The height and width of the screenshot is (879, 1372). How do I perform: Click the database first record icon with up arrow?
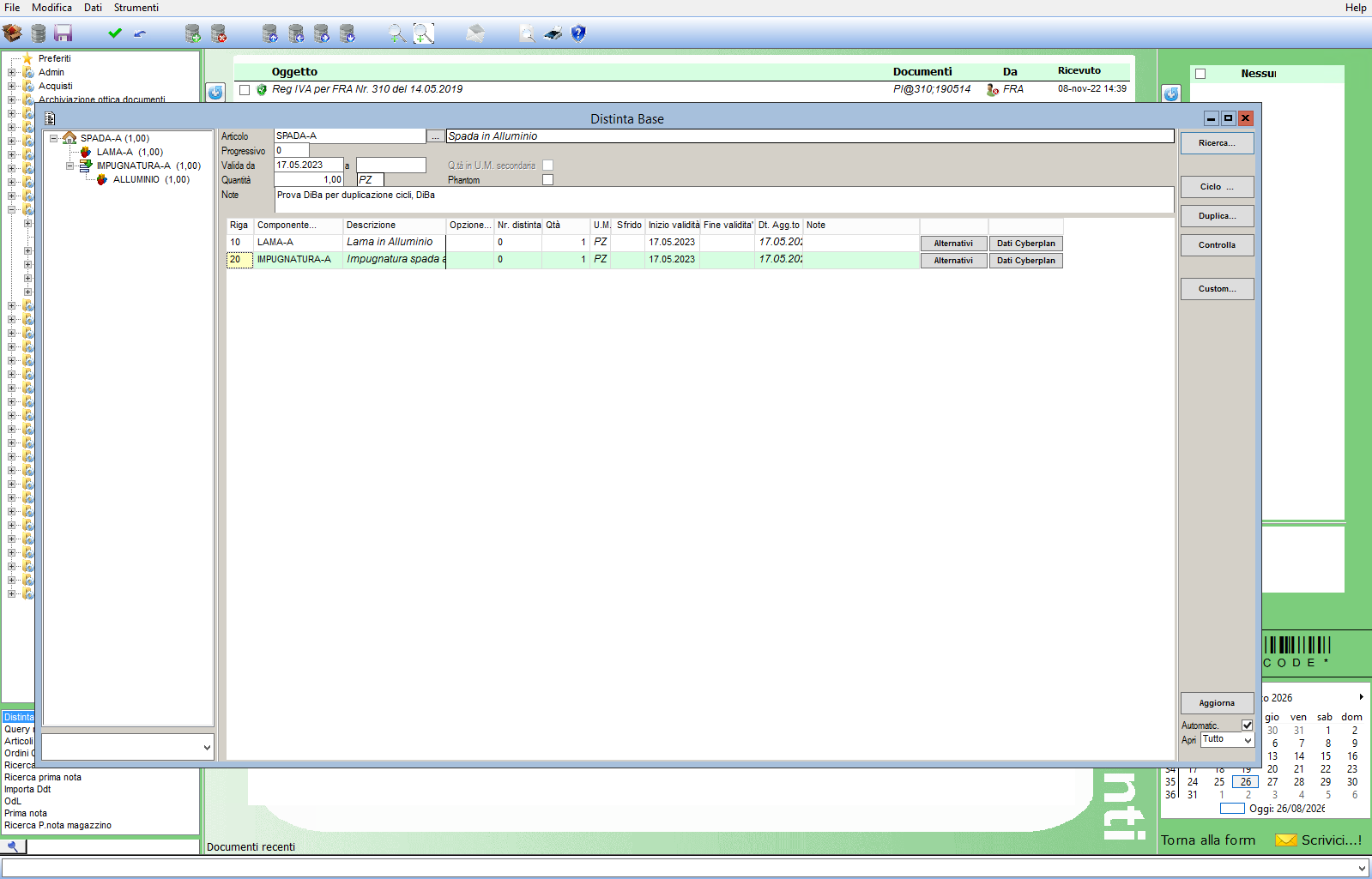(x=270, y=33)
